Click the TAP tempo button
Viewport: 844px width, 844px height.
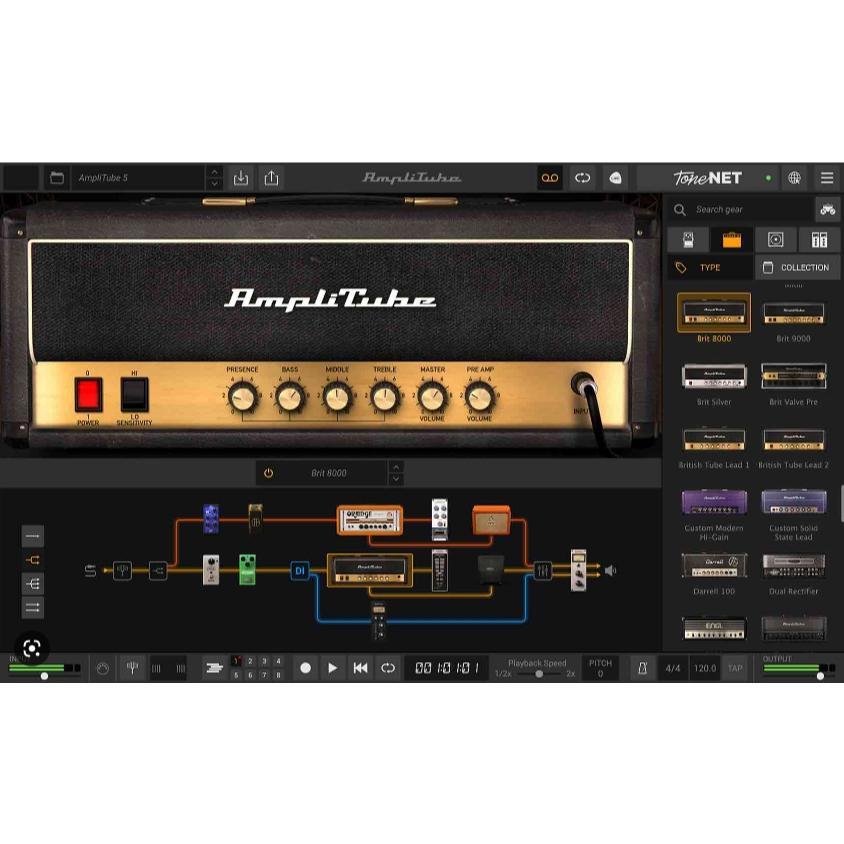click(x=735, y=668)
